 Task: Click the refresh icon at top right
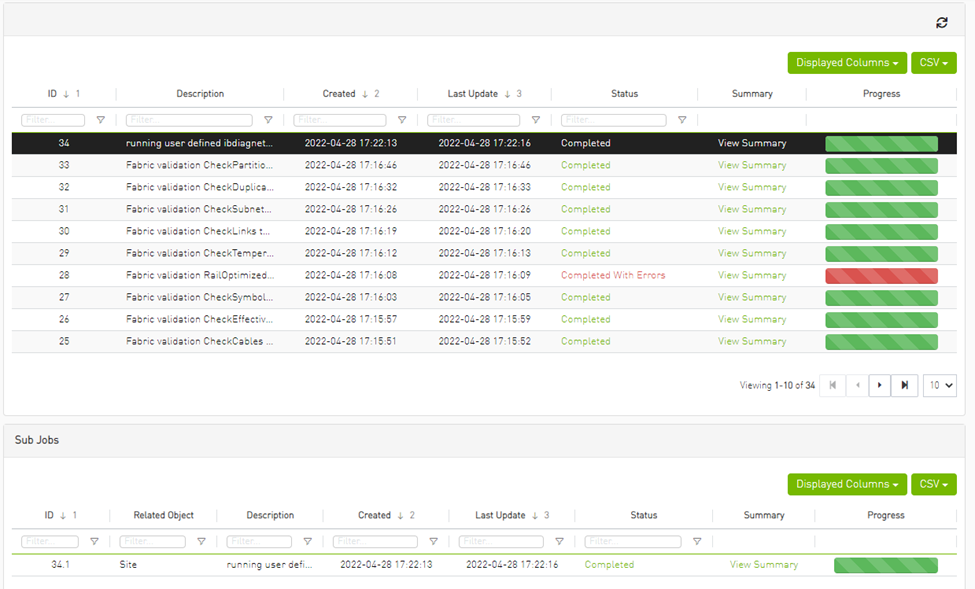941,23
